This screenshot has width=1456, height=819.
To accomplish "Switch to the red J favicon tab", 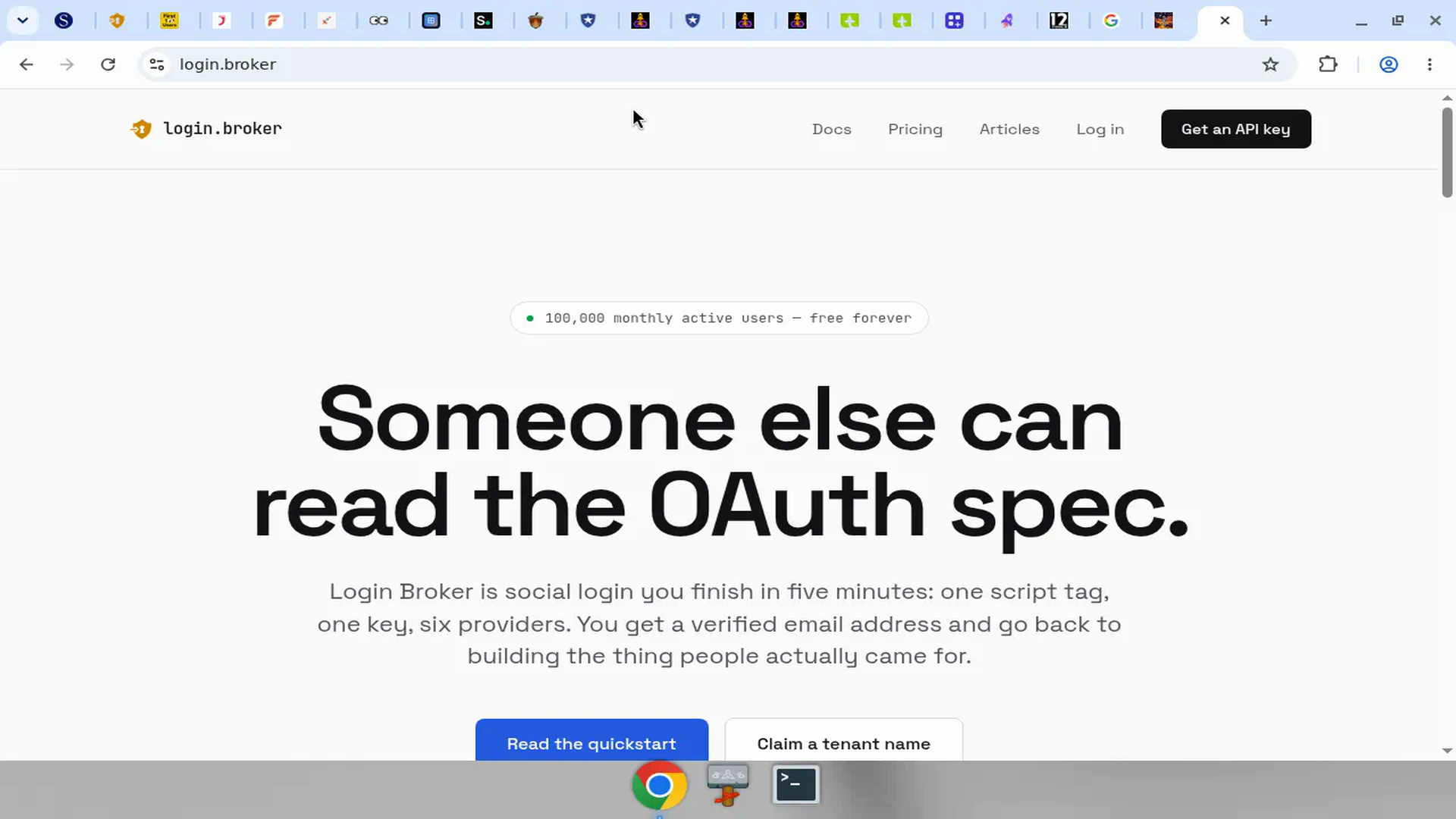I will point(221,20).
